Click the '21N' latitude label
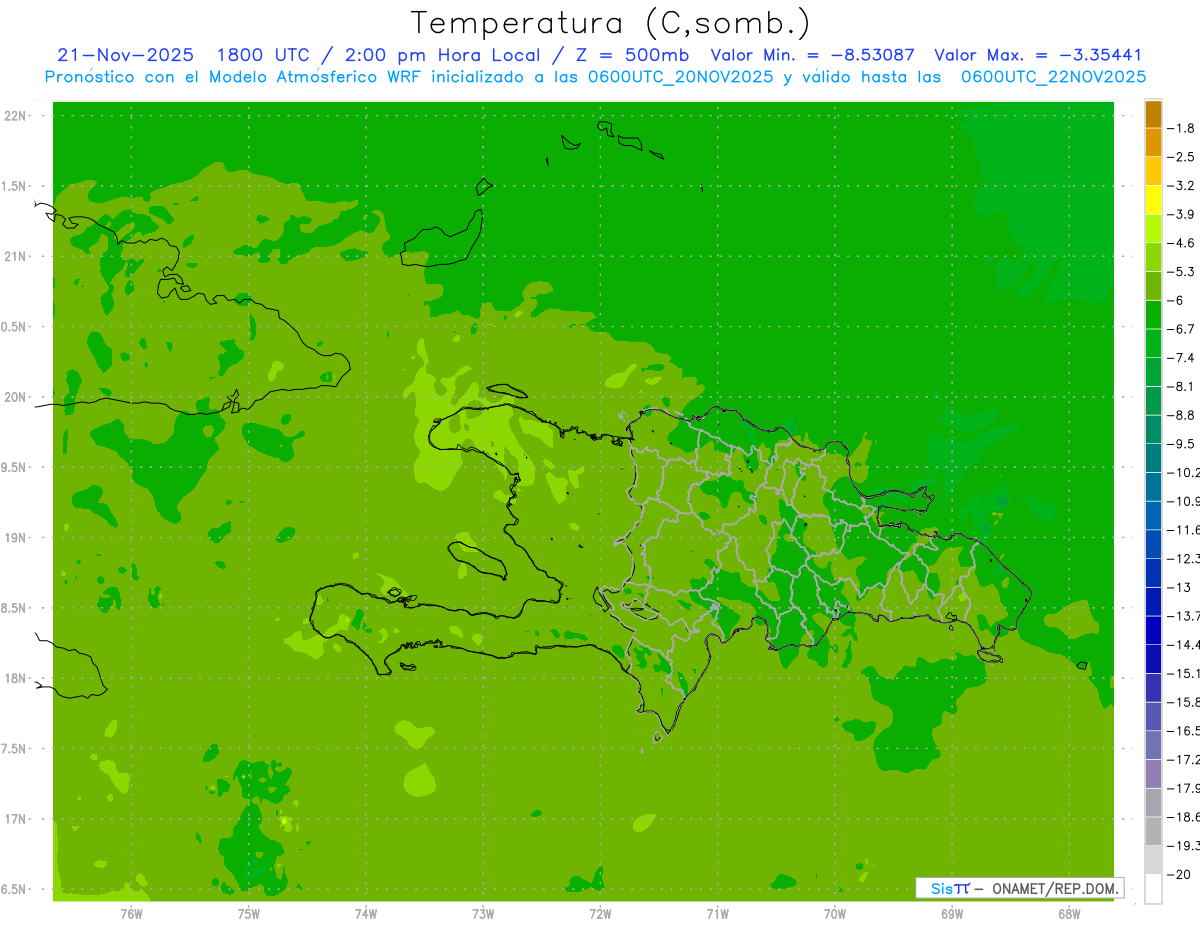The width and height of the screenshot is (1200, 927). point(14,257)
